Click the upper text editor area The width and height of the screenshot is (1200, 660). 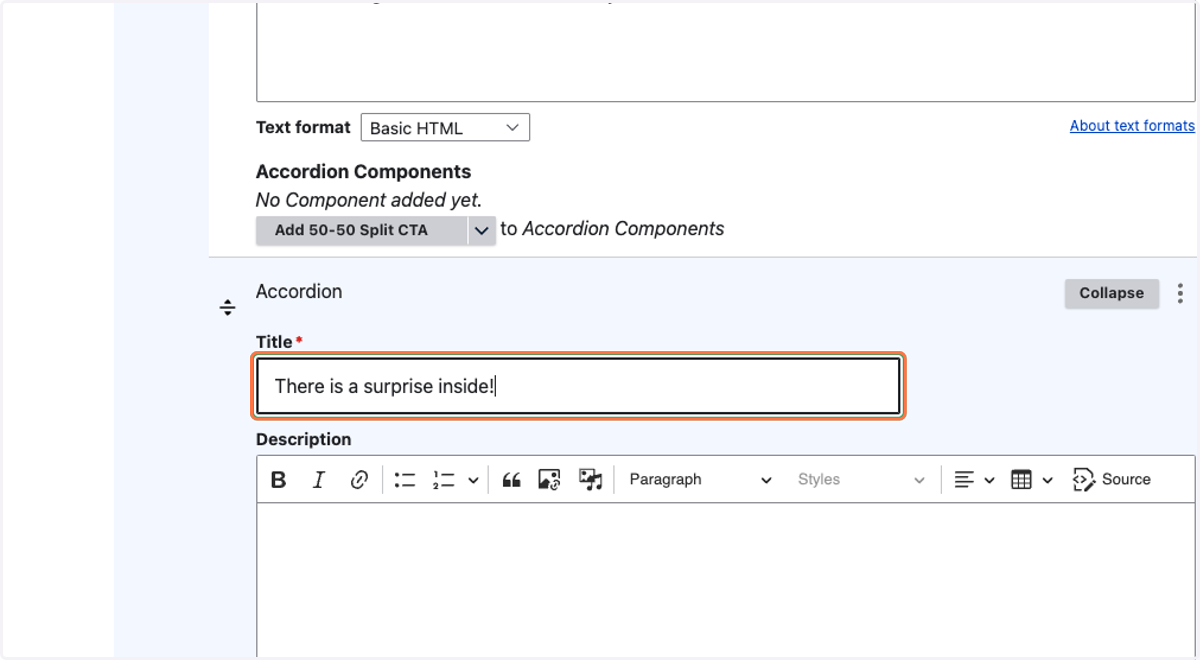tap(726, 50)
